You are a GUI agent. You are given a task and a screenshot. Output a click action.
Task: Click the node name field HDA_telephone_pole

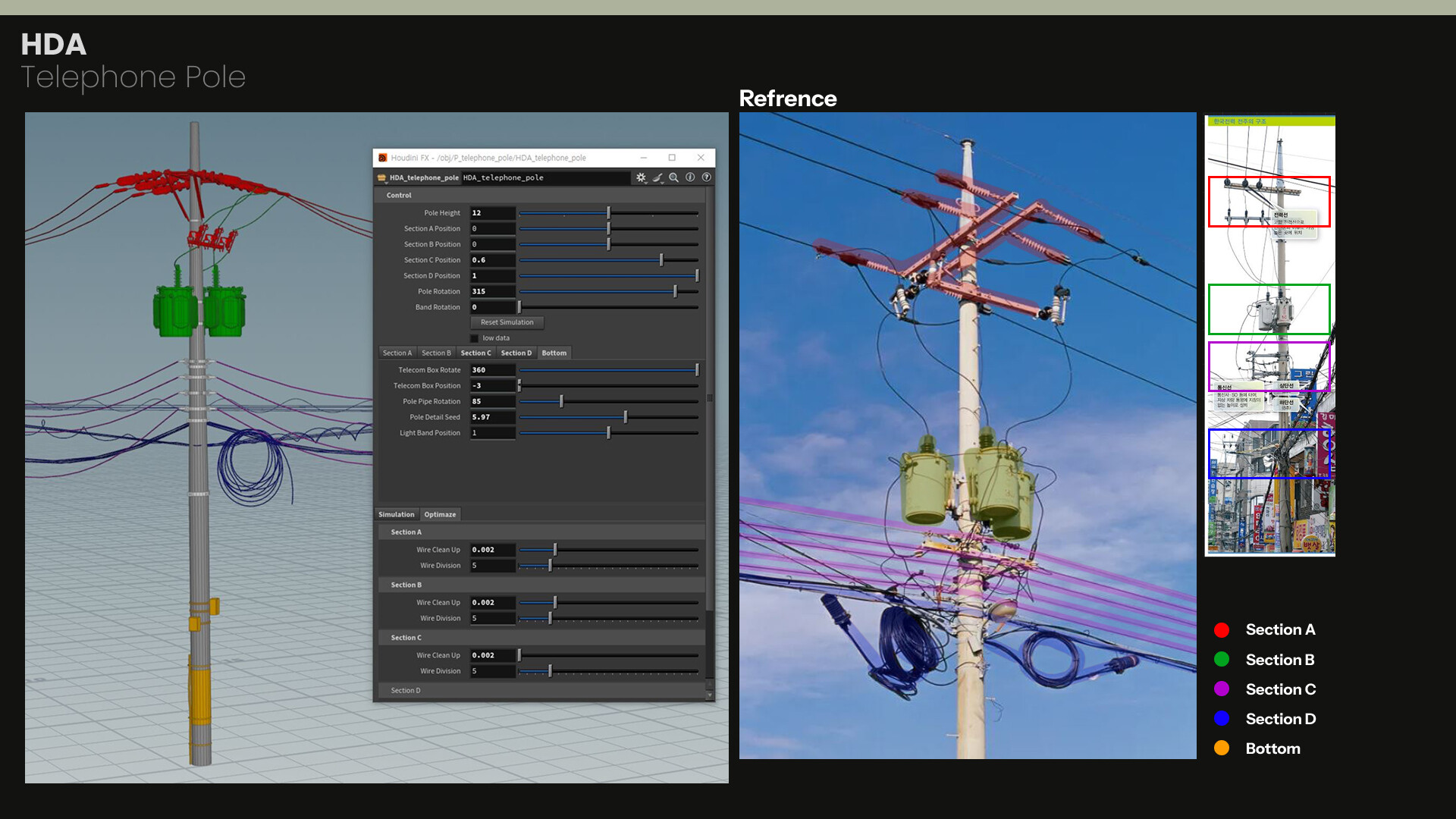(545, 177)
